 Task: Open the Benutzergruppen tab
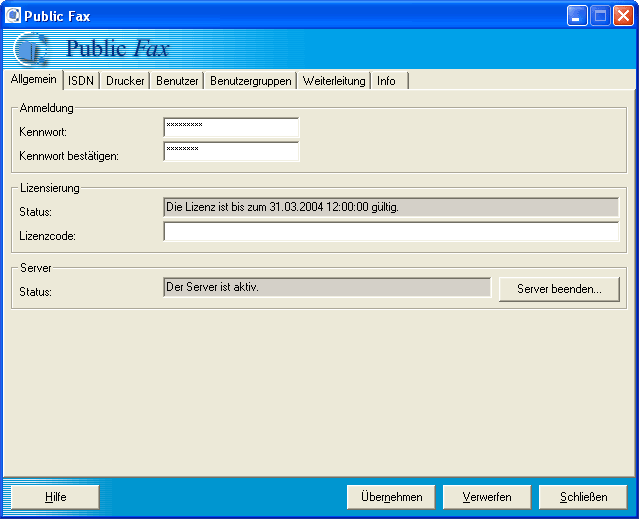[250, 81]
